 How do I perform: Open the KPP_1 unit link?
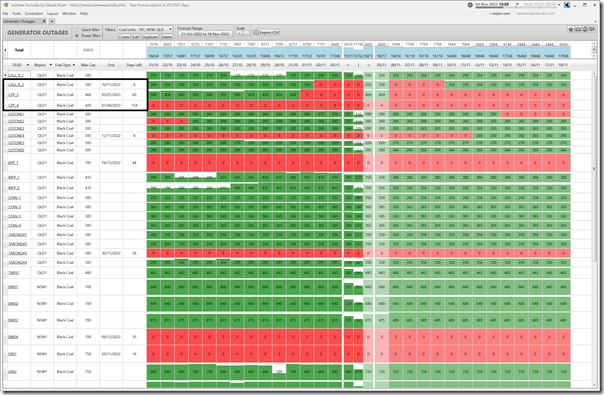(x=13, y=163)
